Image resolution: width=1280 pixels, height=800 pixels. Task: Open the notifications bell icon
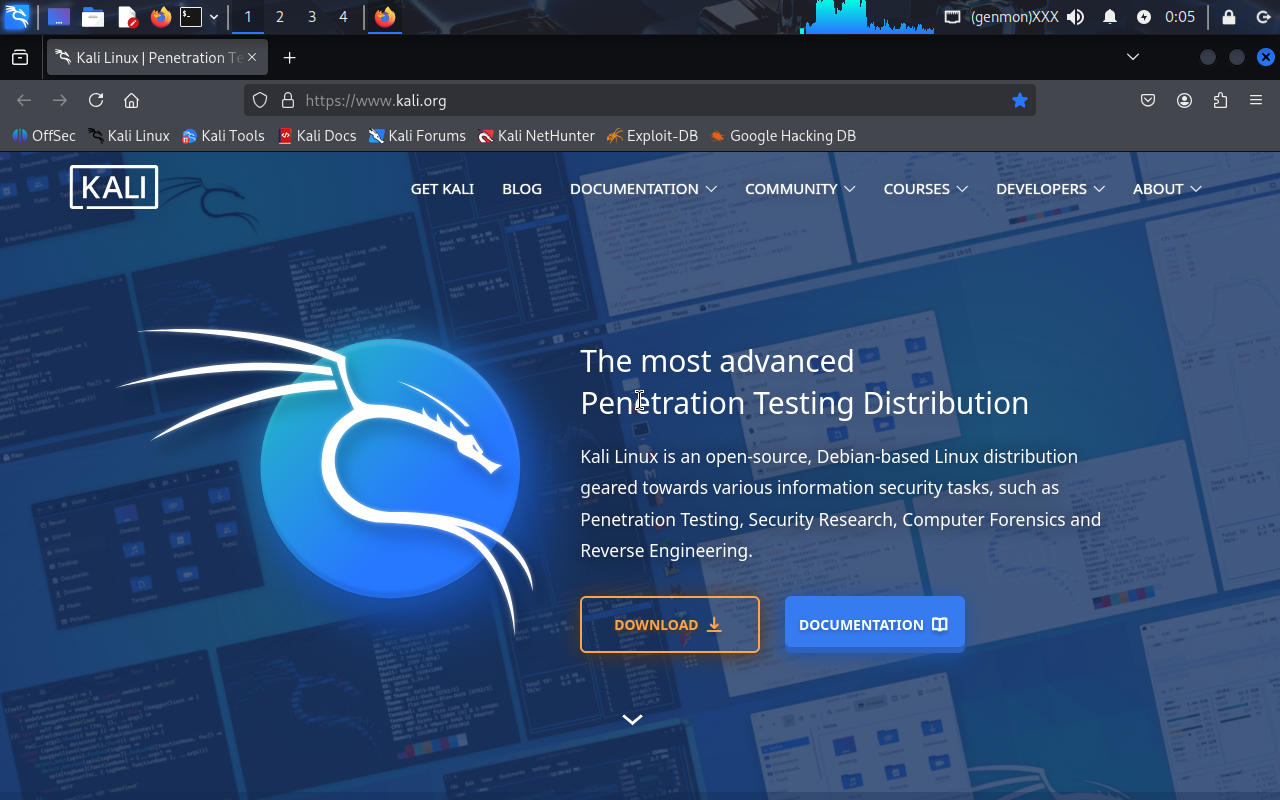(x=1110, y=17)
